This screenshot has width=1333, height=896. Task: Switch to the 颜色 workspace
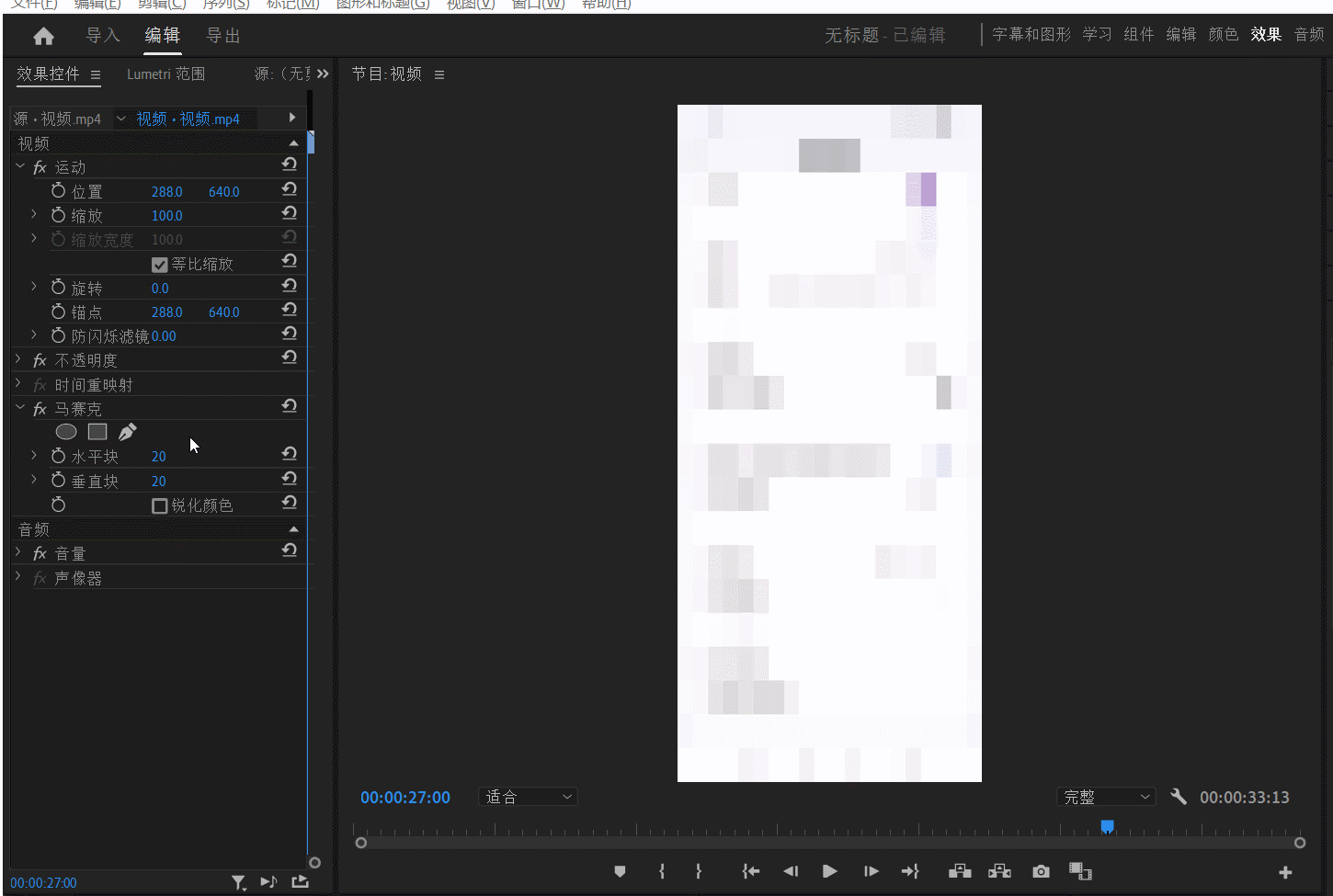pyautogui.click(x=1223, y=35)
